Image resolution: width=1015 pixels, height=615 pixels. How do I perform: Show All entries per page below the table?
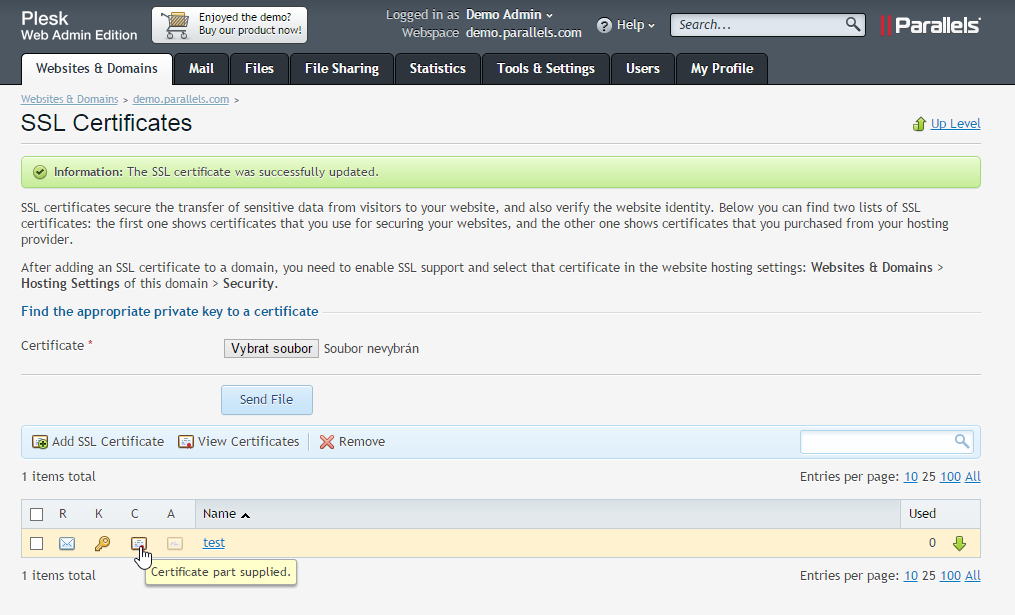click(973, 576)
